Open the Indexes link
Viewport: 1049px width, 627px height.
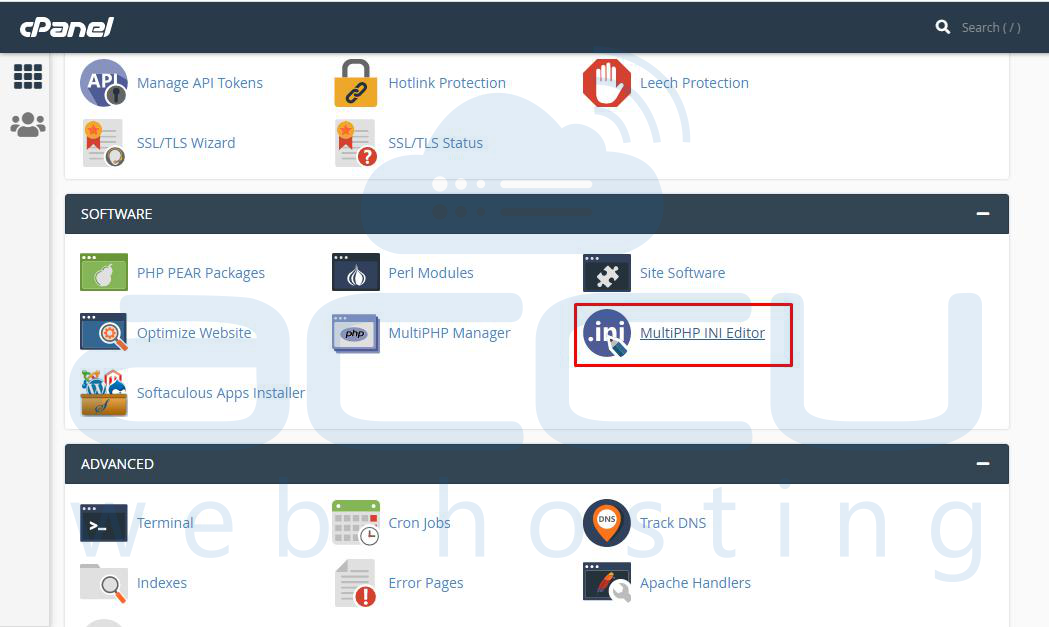click(x=161, y=584)
